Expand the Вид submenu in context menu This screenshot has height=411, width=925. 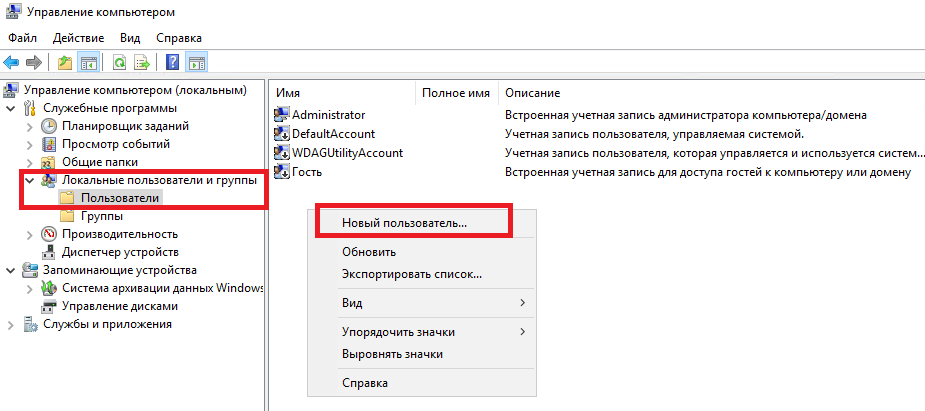point(433,304)
